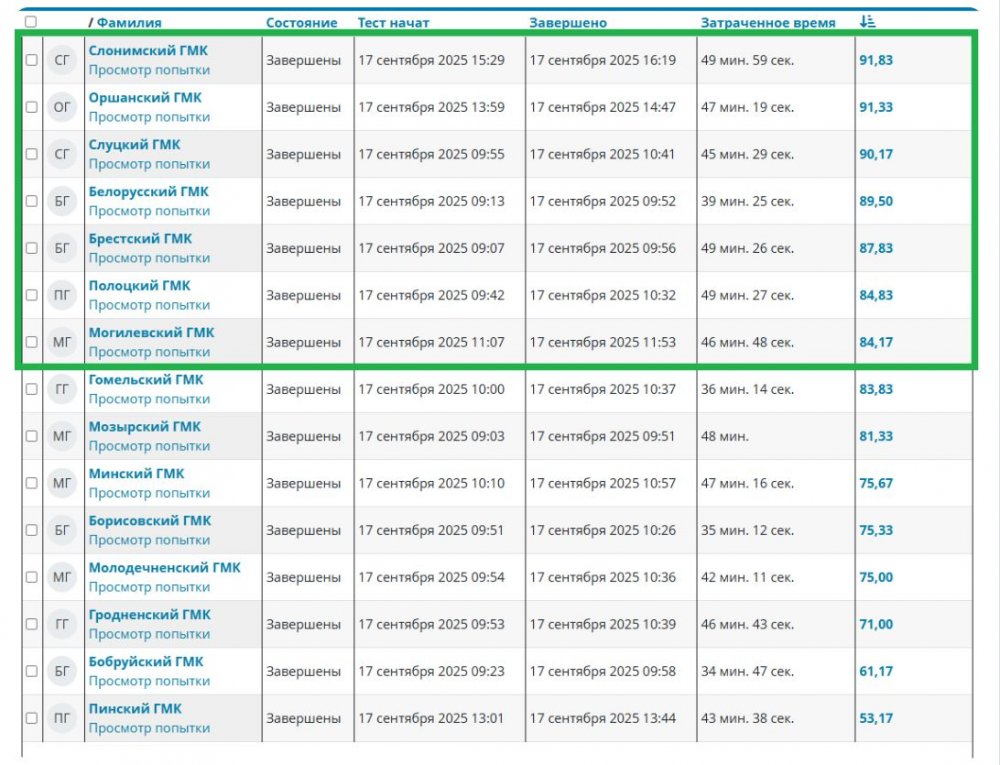The image size is (1000, 765).
Task: Open the ПГ avatar beside Пинский ГМК
Action: (62, 718)
